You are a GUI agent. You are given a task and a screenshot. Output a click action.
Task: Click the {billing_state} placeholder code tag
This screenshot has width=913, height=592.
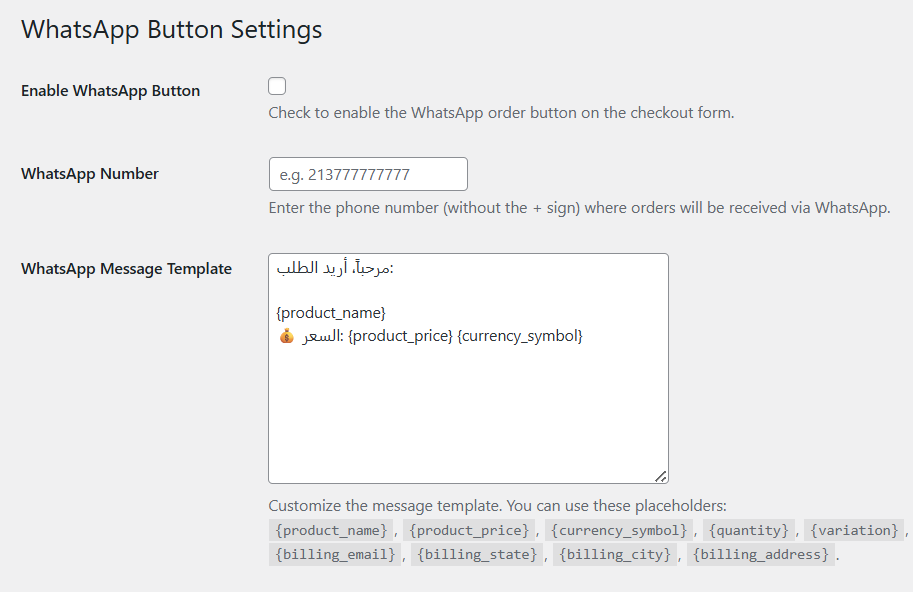(x=477, y=554)
